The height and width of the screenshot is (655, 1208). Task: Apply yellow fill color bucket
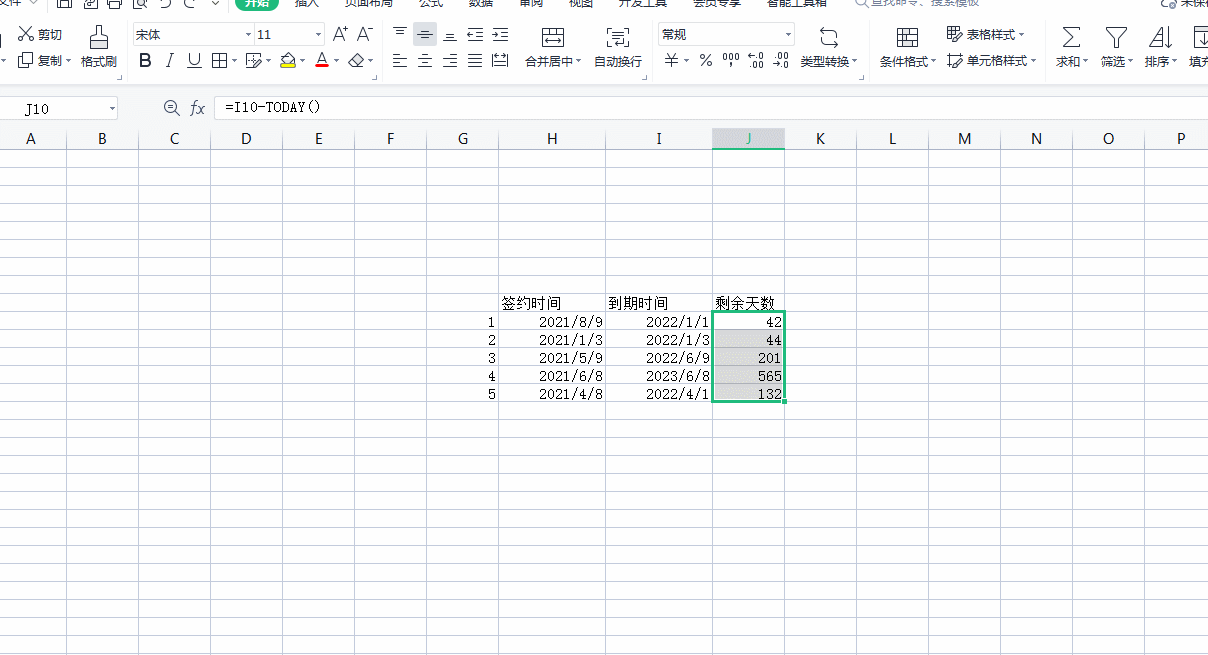coord(288,61)
